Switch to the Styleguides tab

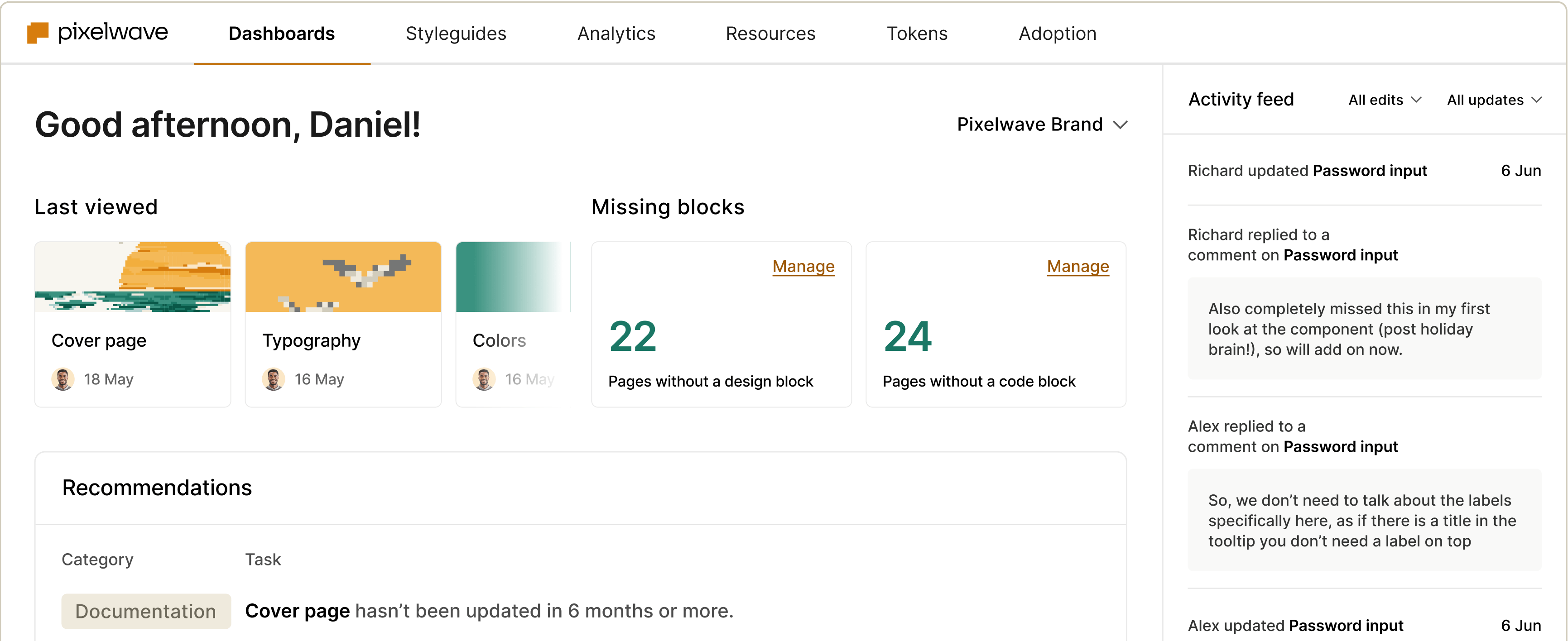(456, 33)
